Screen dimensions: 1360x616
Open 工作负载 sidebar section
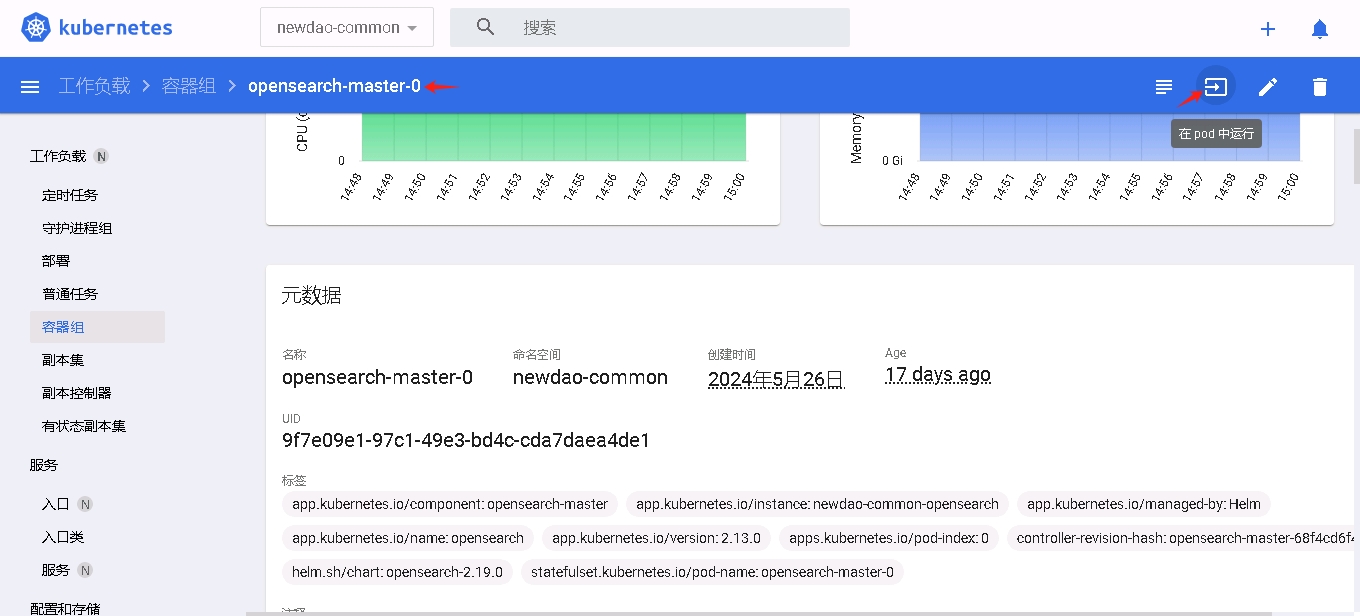tap(58, 156)
